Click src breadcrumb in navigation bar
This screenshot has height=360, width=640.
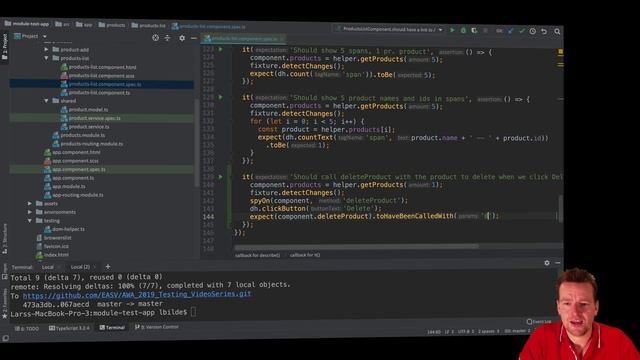[62, 24]
